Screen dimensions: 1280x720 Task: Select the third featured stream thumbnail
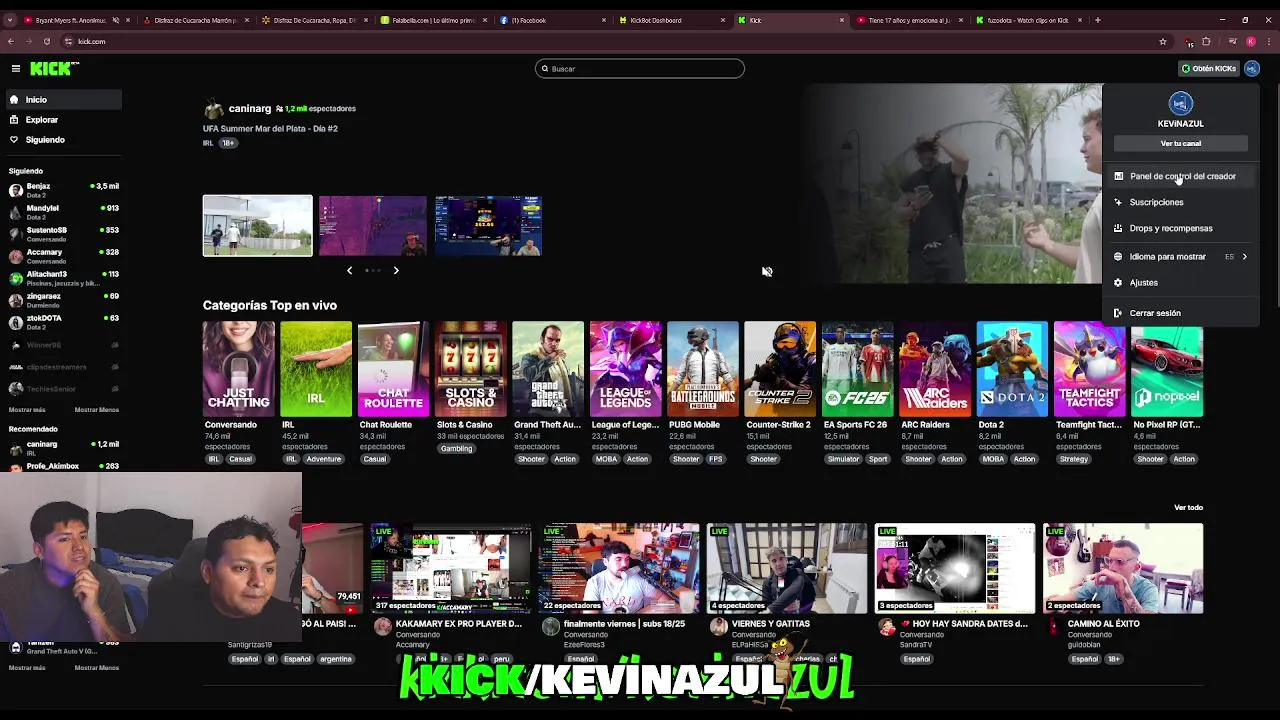(489, 226)
